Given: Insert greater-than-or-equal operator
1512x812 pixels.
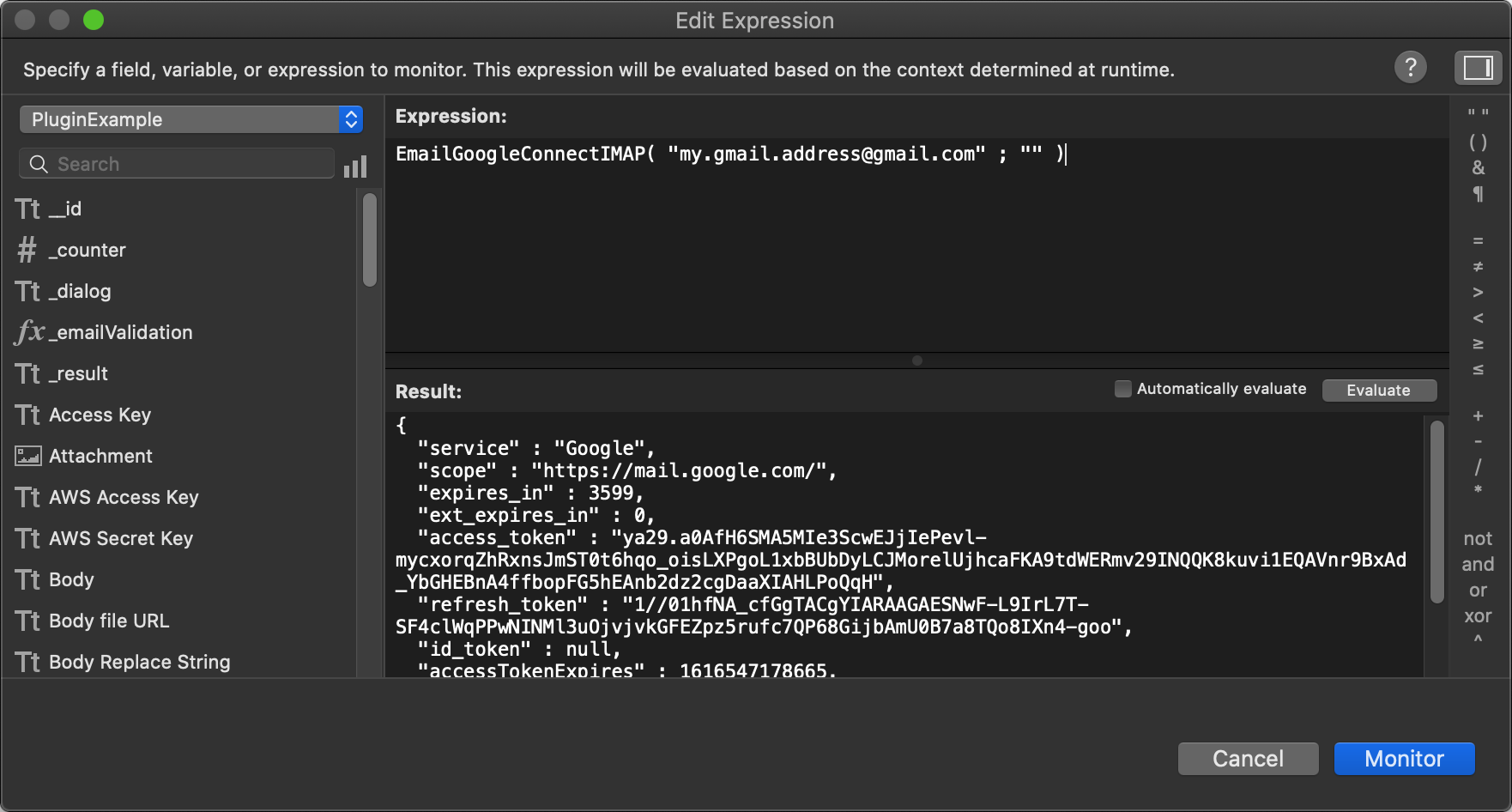Looking at the screenshot, I should pos(1478,344).
